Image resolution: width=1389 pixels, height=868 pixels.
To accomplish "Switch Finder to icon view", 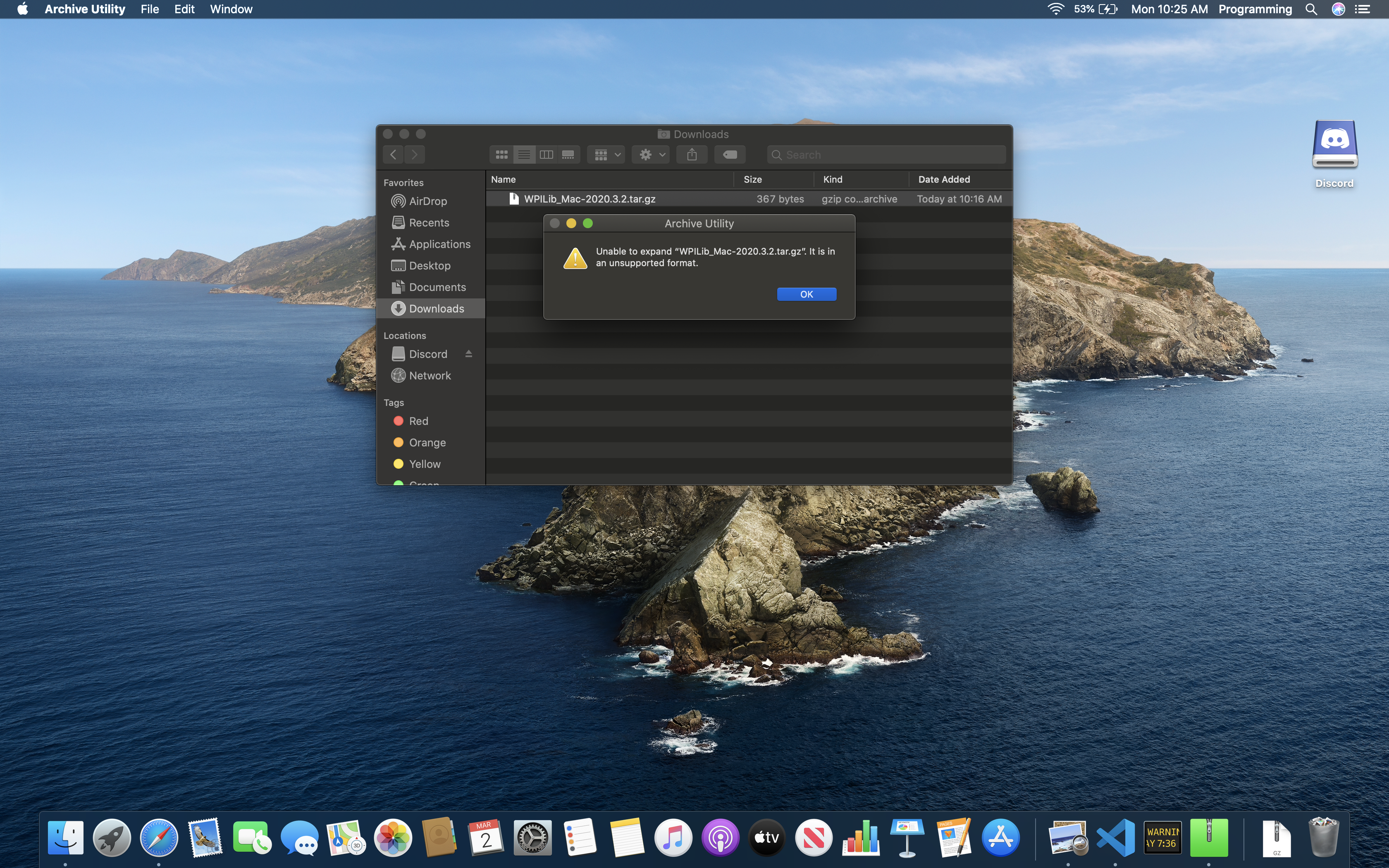I will (501, 155).
